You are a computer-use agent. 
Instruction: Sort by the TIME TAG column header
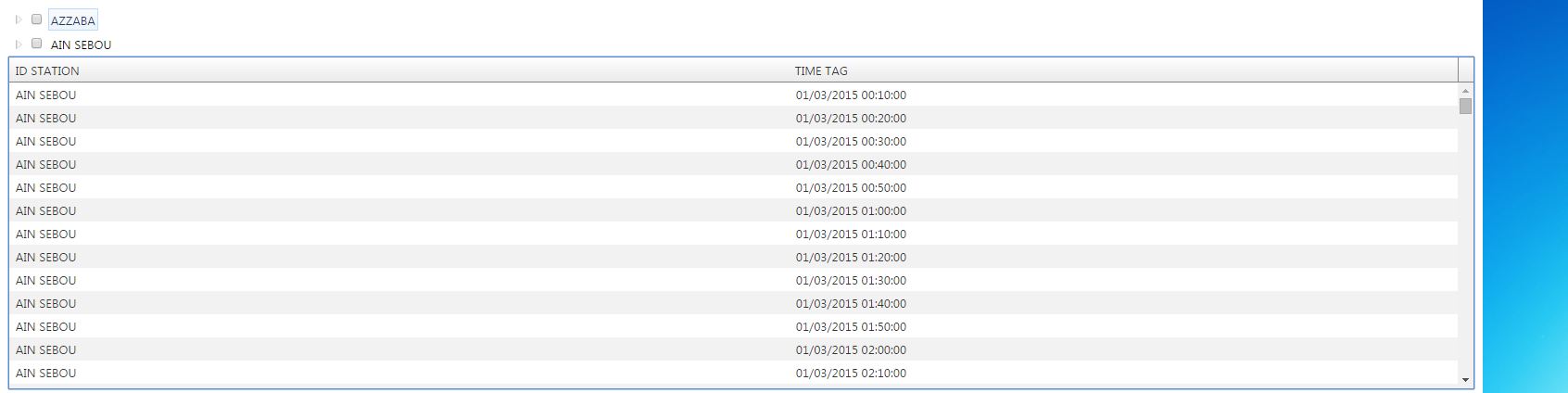tap(821, 70)
